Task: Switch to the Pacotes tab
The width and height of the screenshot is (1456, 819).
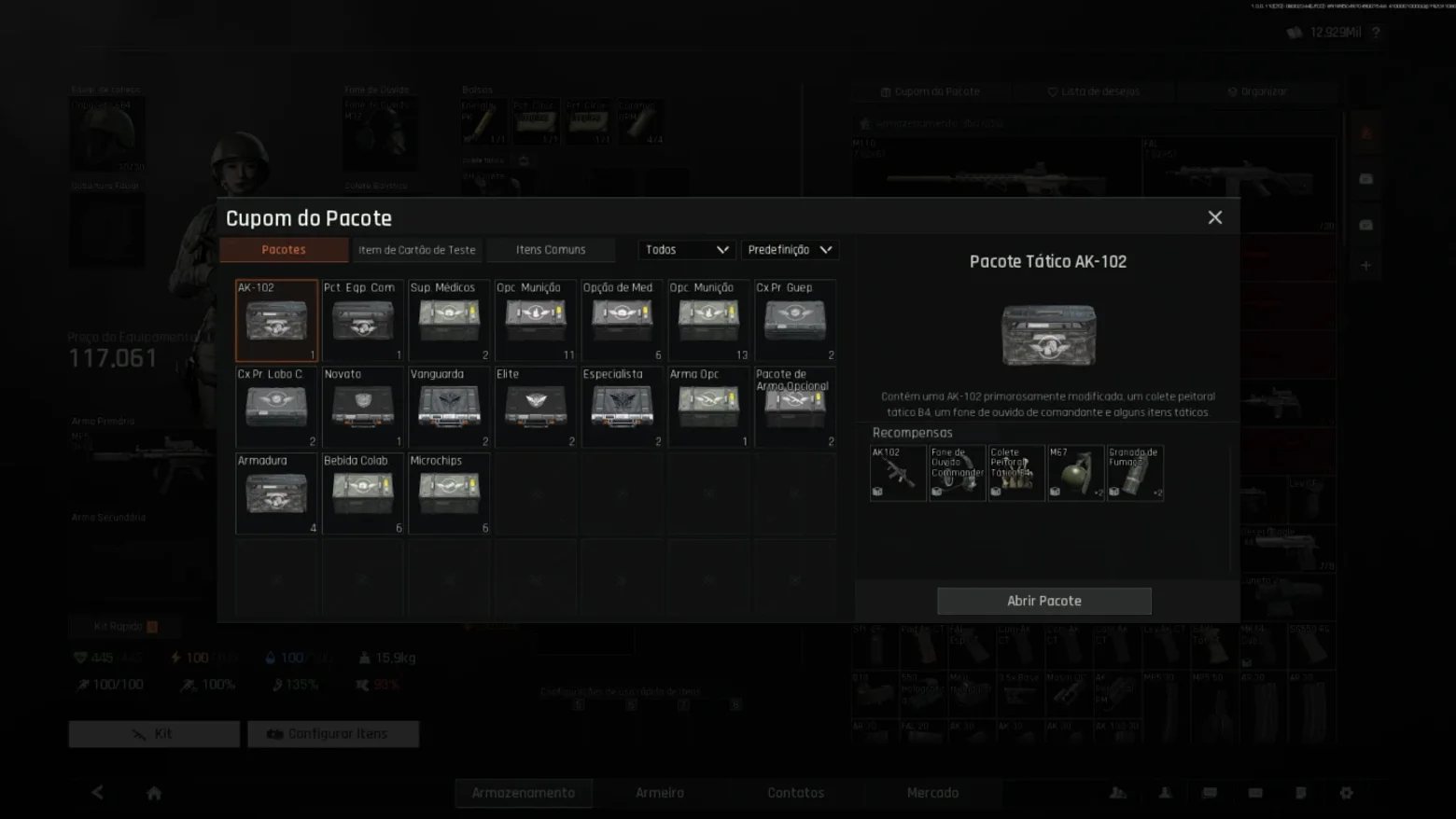Action: [284, 250]
